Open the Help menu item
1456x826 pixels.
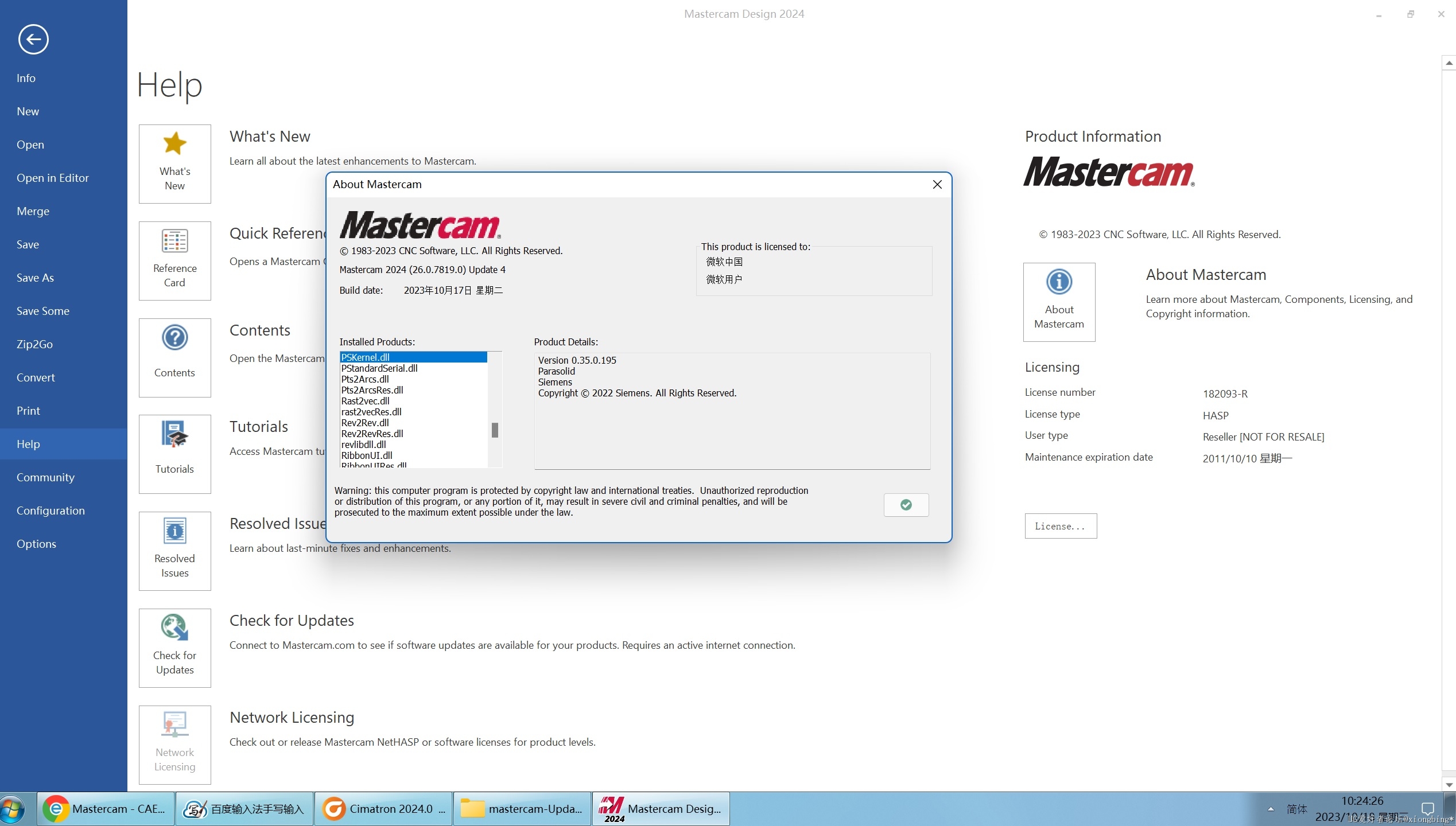tap(27, 443)
